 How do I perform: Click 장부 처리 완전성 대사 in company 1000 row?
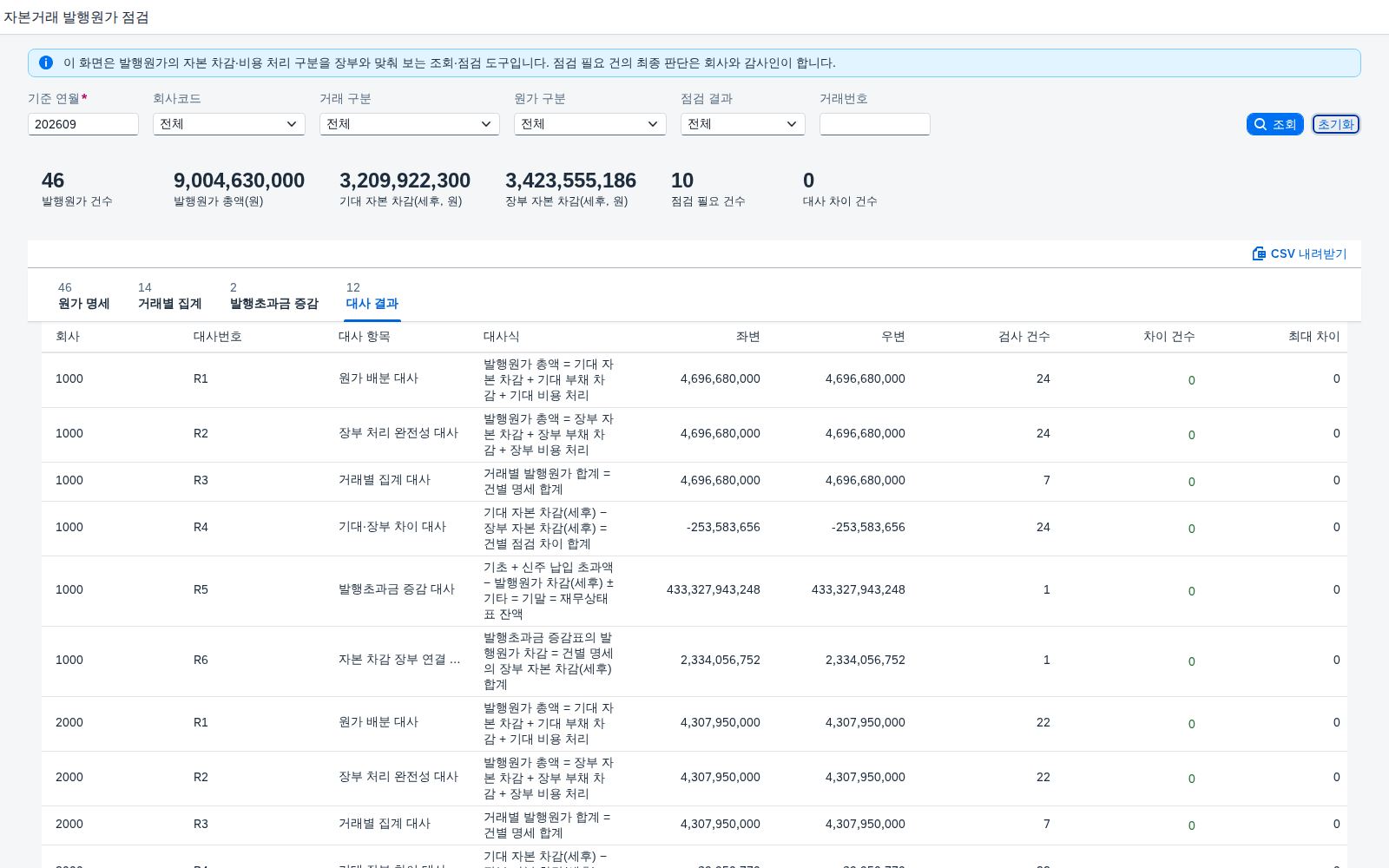pyautogui.click(x=398, y=433)
